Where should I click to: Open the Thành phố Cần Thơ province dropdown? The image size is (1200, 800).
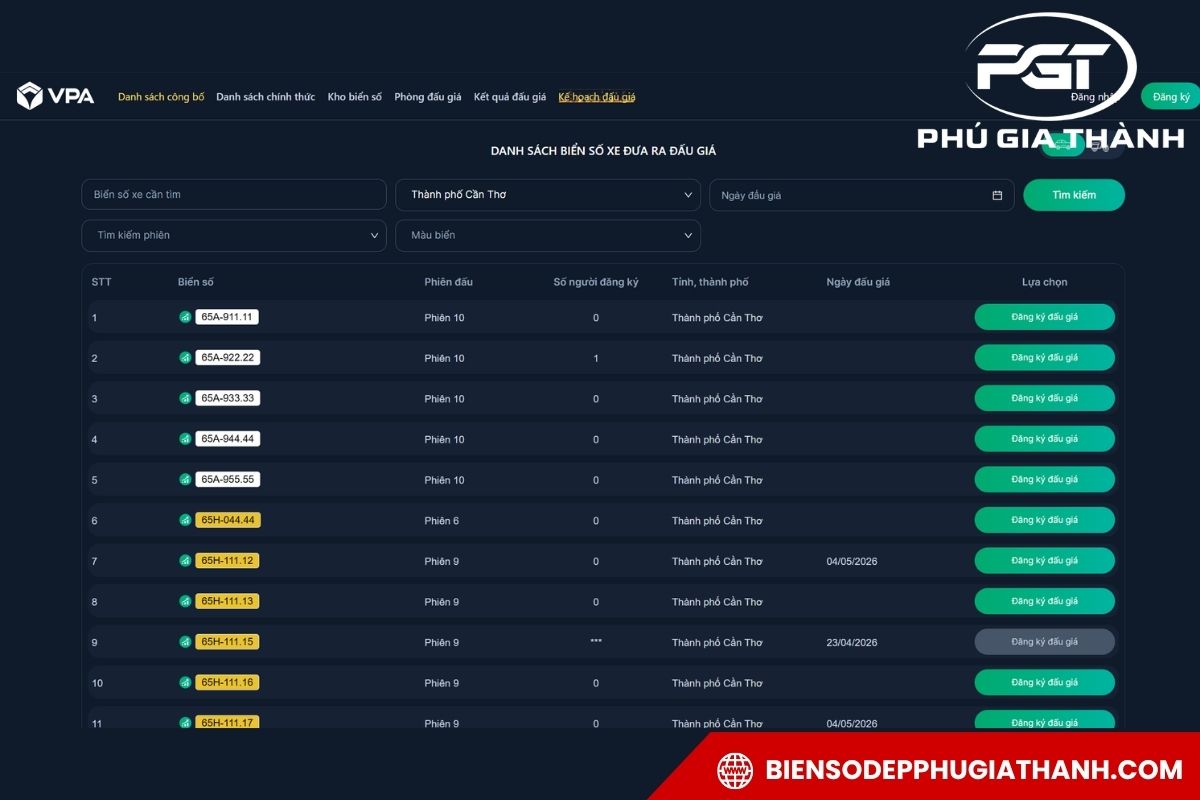[x=548, y=195]
